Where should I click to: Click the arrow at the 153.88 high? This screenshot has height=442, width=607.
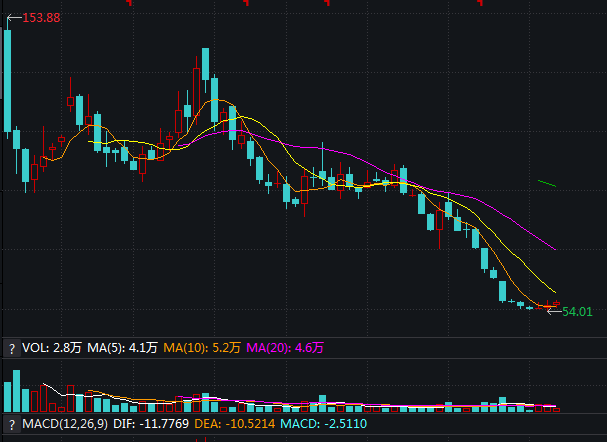click(11, 19)
